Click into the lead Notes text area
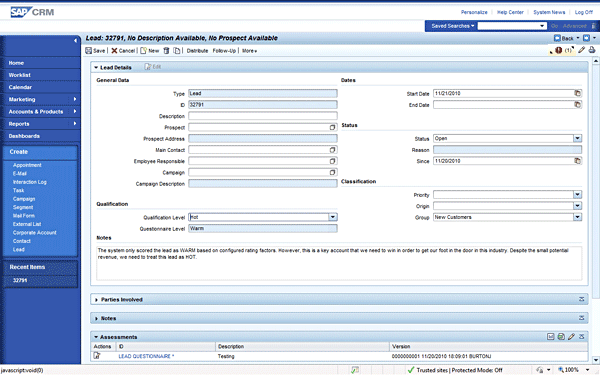The height and width of the screenshot is (375, 600). [339, 263]
